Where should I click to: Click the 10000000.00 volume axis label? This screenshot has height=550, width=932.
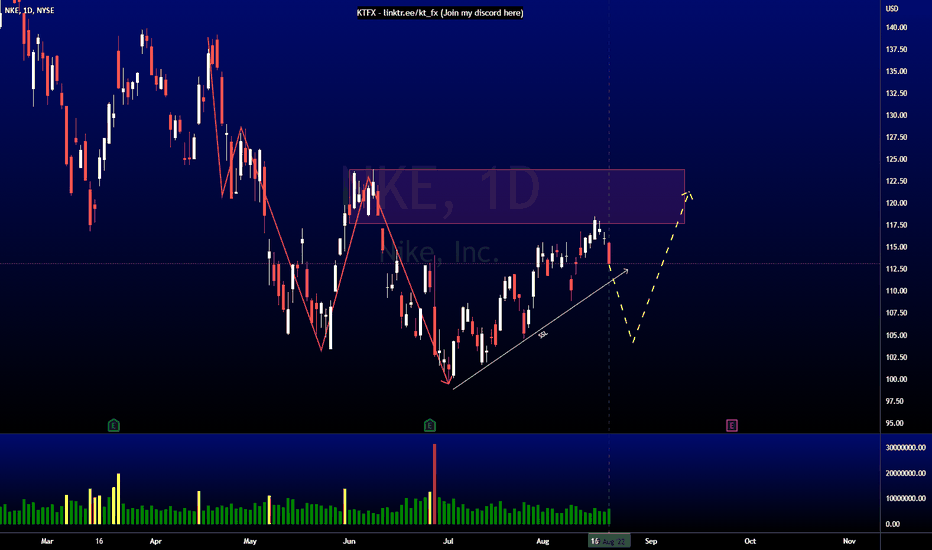[x=905, y=498]
